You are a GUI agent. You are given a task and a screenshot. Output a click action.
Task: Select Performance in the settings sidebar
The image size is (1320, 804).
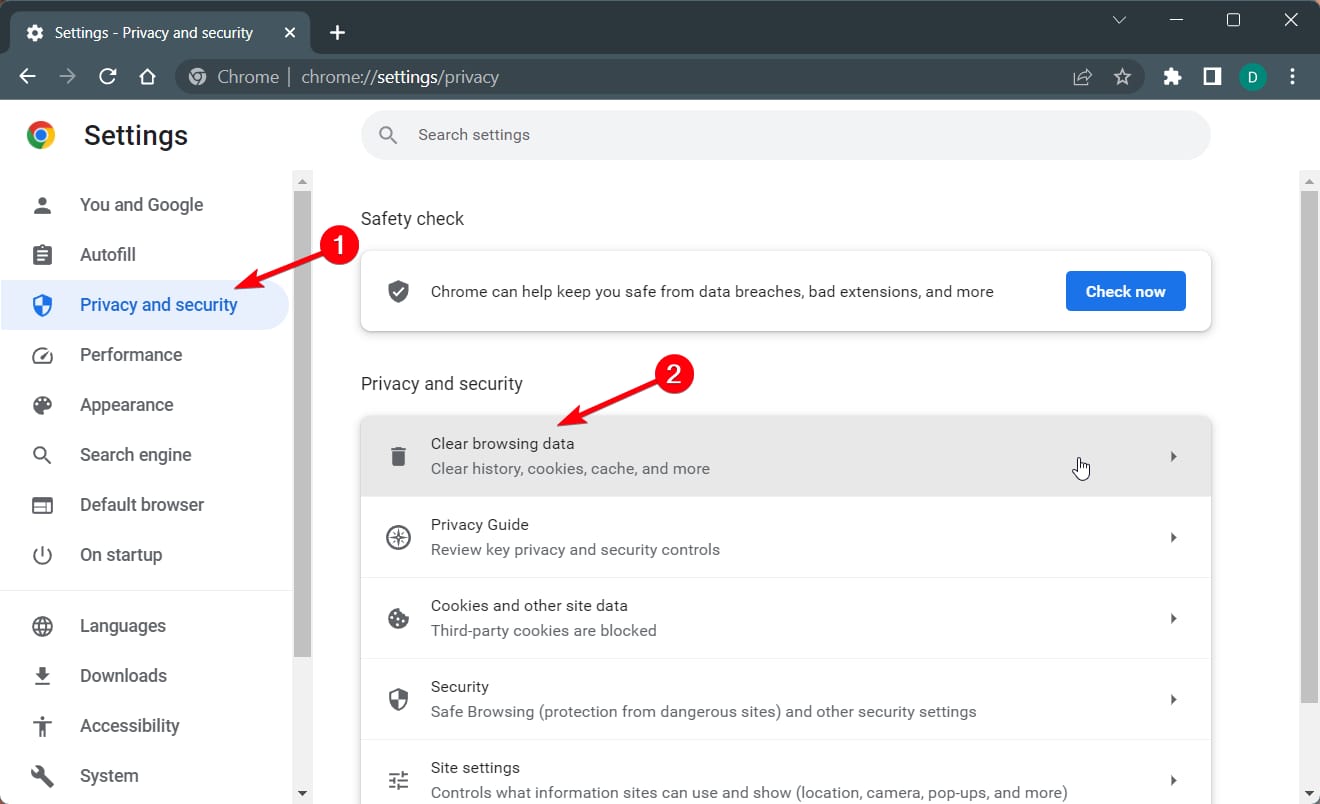[131, 355]
